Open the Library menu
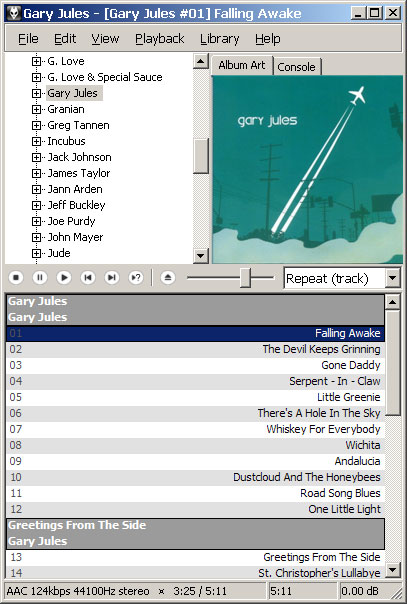The image size is (407, 604). click(219, 39)
